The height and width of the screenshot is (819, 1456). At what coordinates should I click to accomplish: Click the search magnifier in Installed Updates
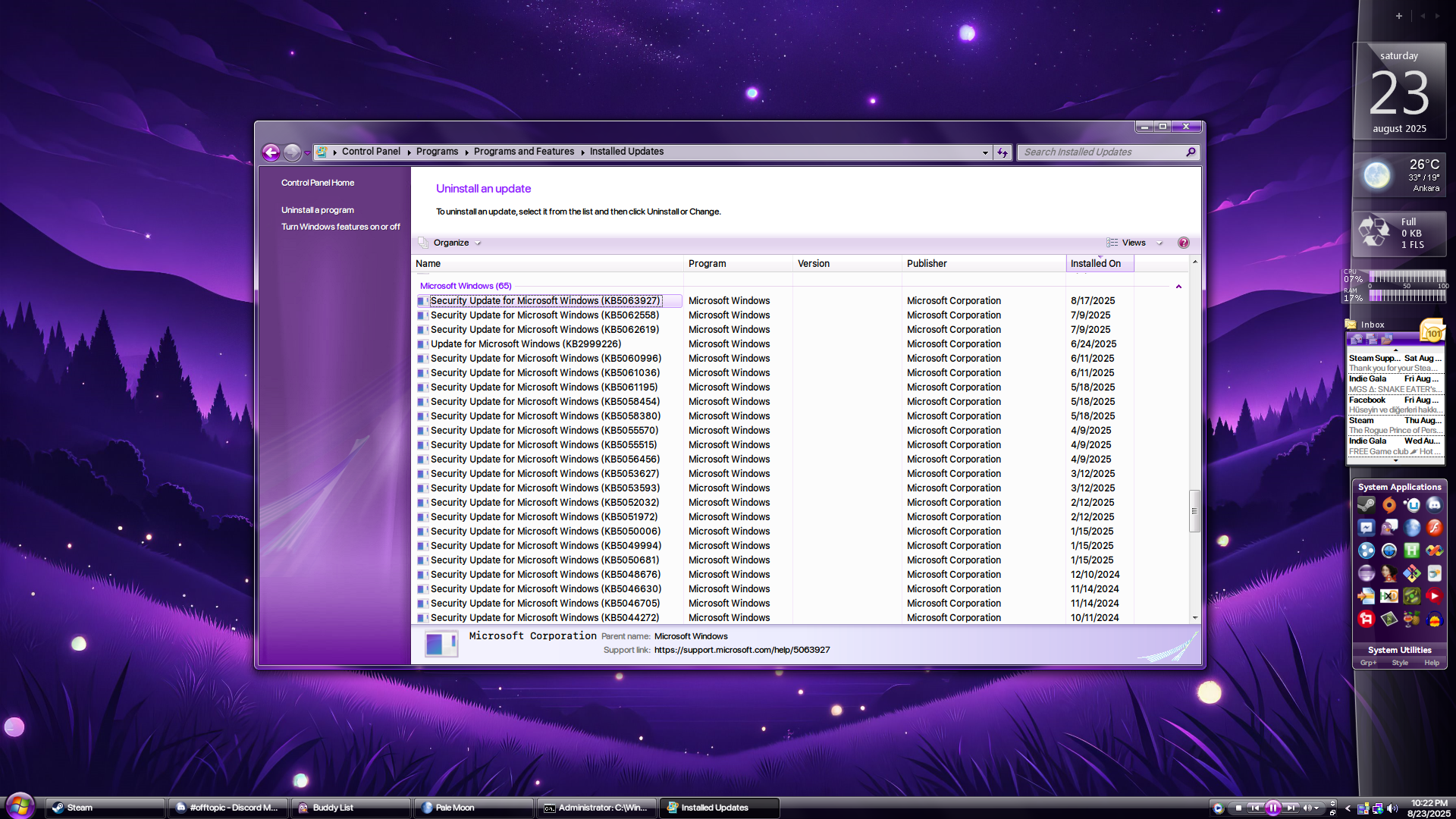[1191, 152]
